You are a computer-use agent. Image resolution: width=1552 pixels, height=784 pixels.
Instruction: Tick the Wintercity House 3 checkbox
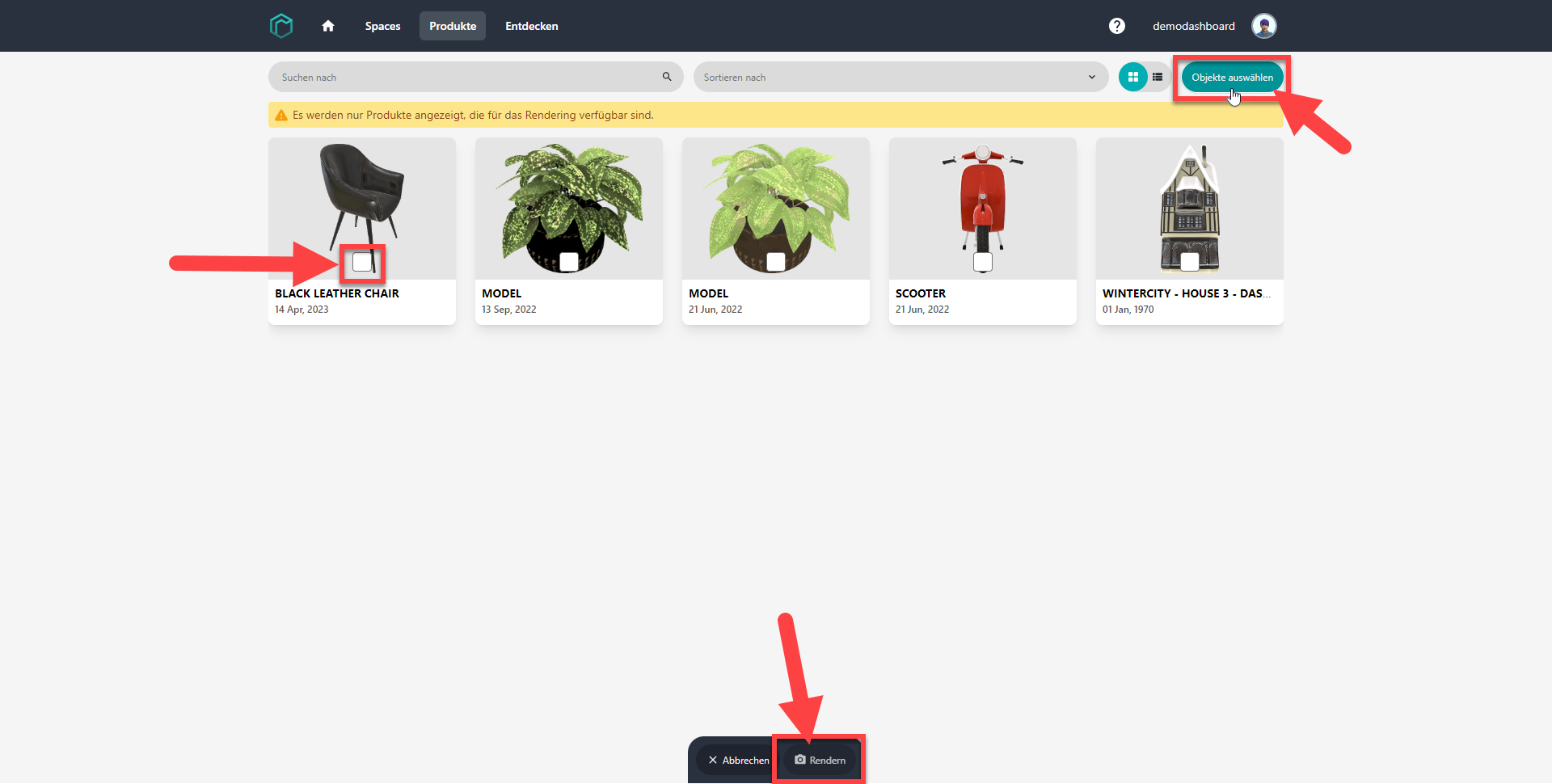point(1190,262)
